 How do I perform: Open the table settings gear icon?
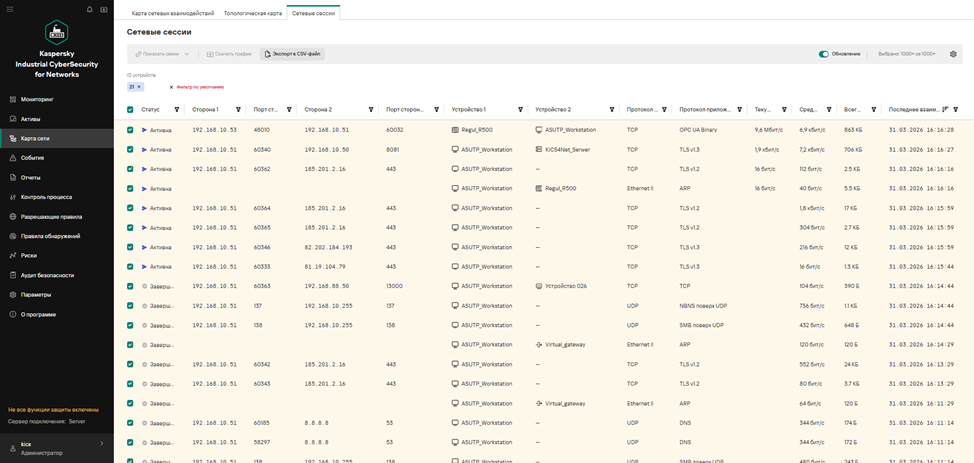coord(953,54)
